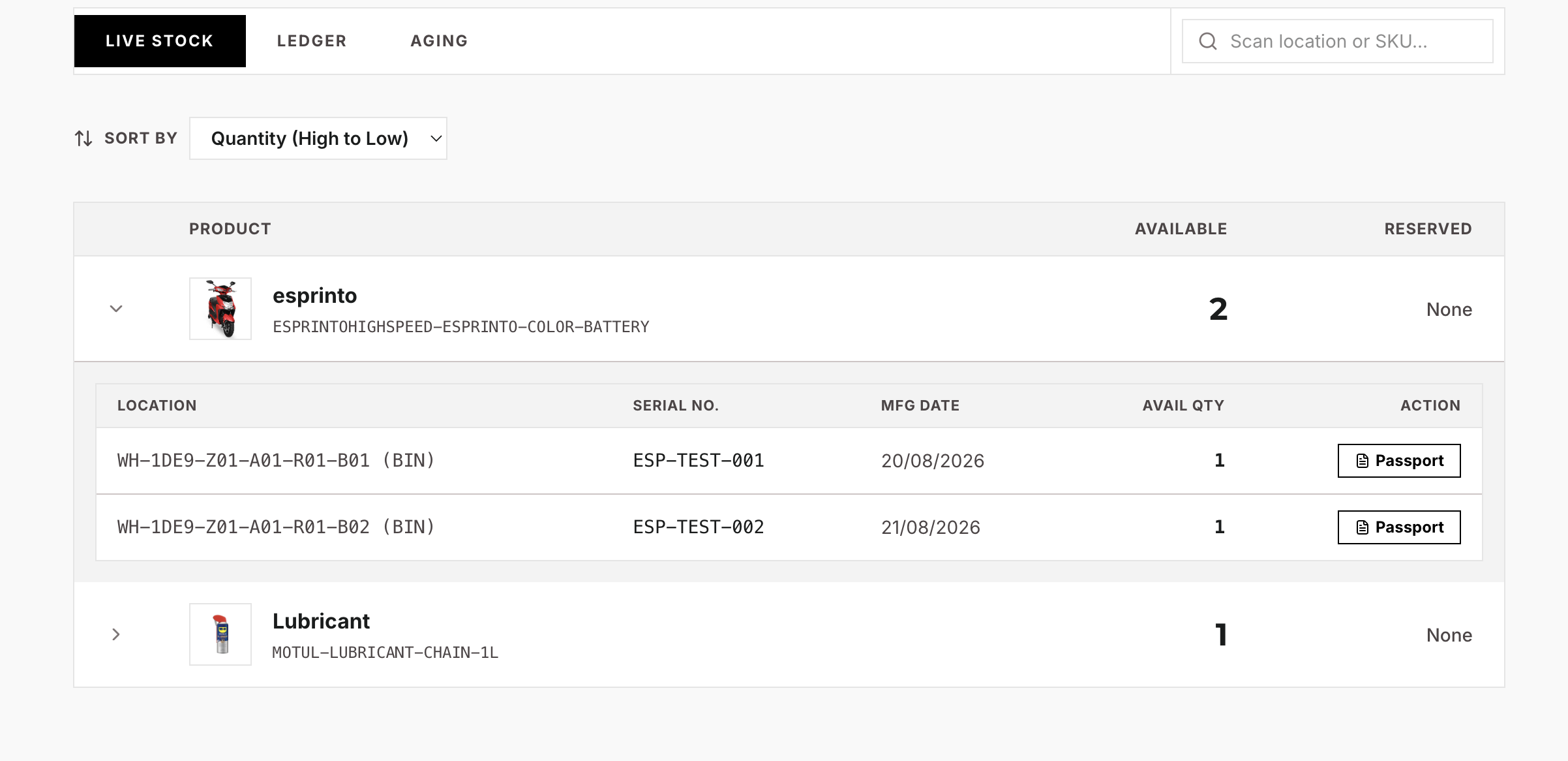Collapse the esprinto product row
This screenshot has width=1568, height=761.
[x=116, y=309]
